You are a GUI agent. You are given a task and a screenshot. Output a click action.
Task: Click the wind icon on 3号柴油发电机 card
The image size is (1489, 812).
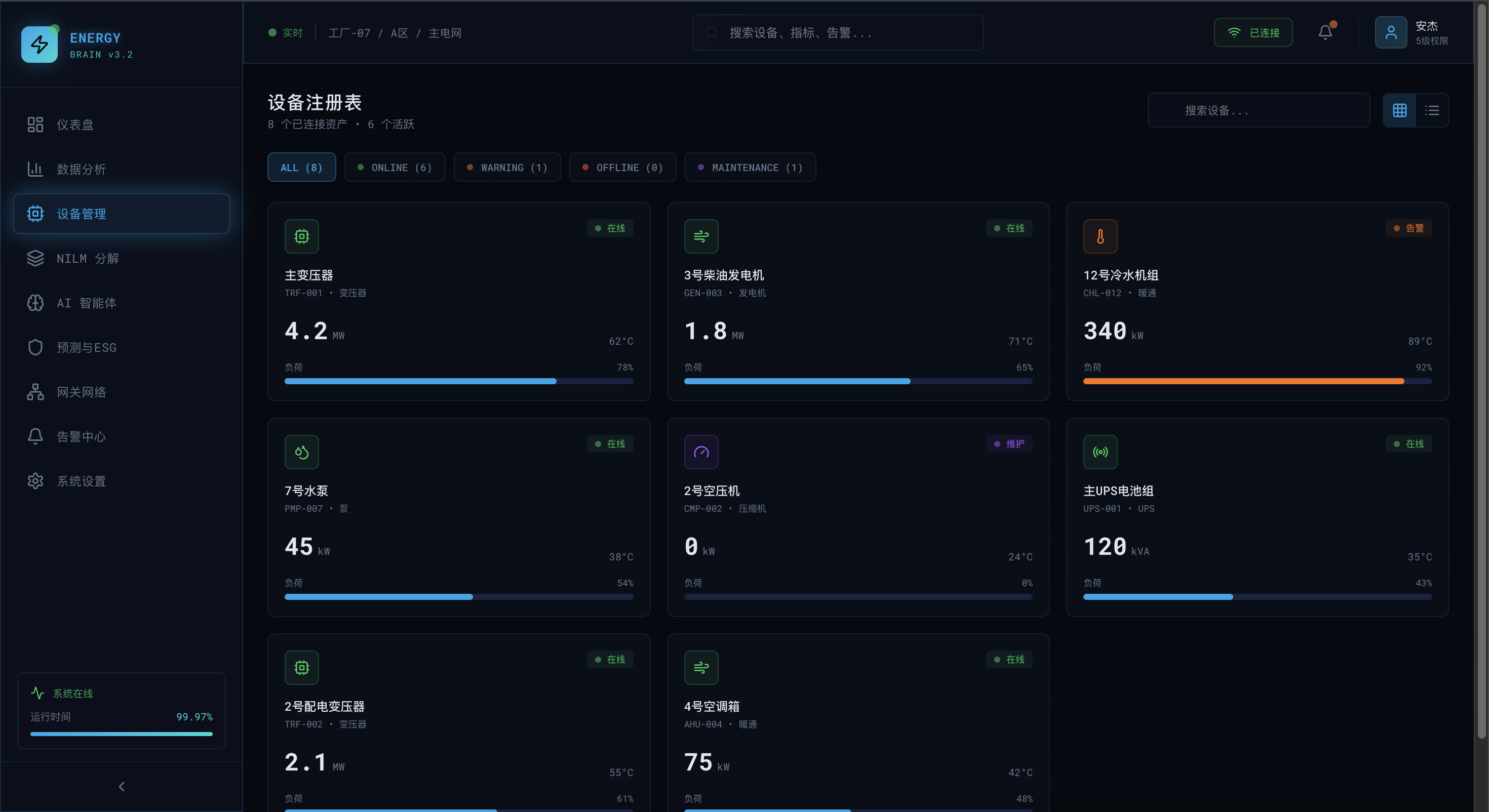pyautogui.click(x=701, y=236)
